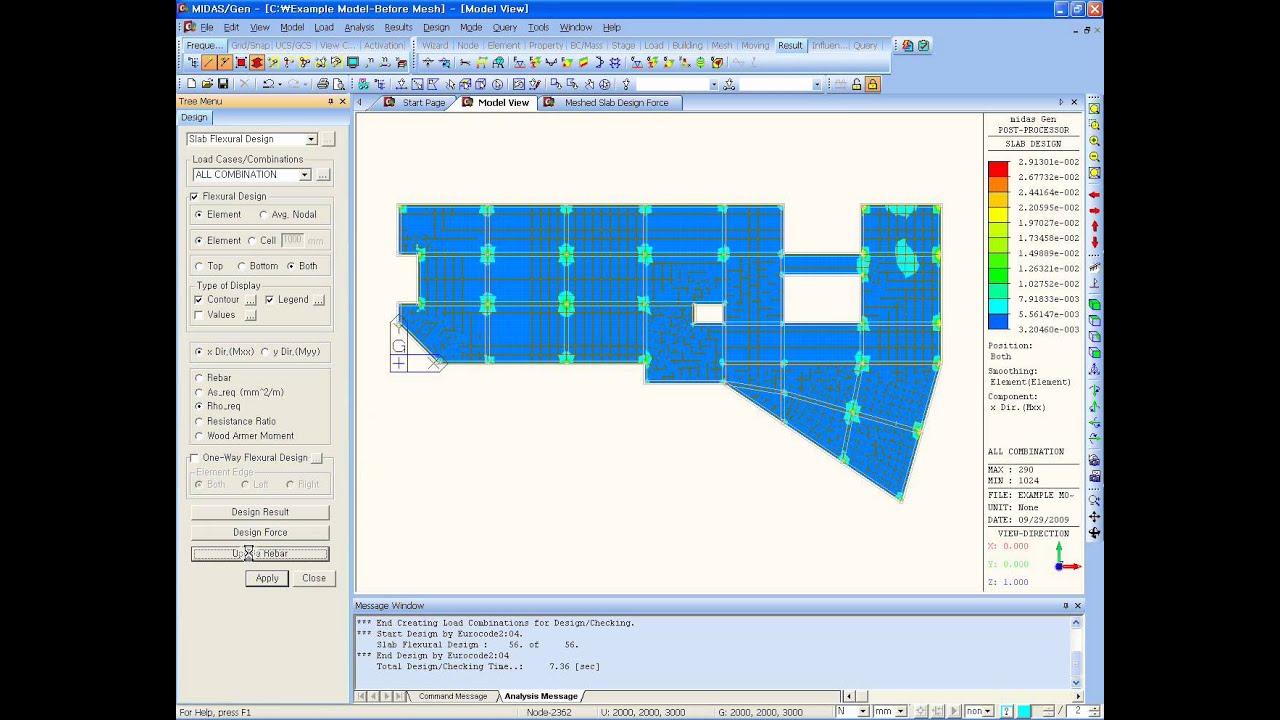The height and width of the screenshot is (720, 1280).
Task: Open the Results menu
Action: (x=398, y=27)
